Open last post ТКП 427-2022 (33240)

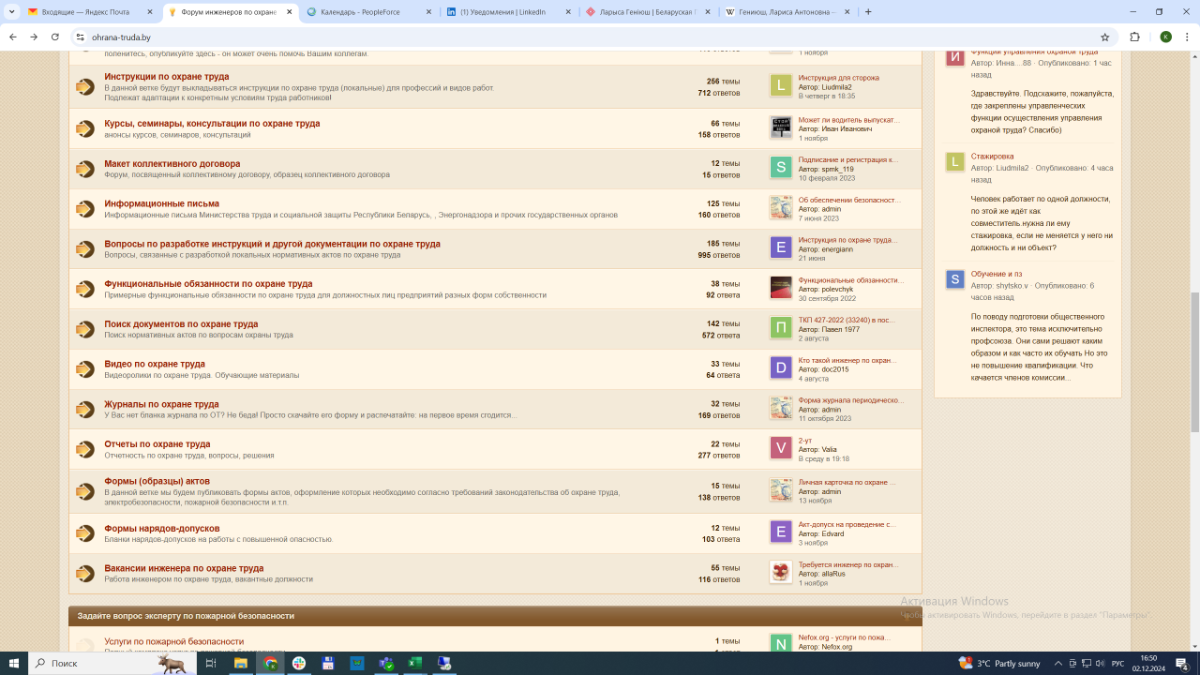tap(846, 320)
